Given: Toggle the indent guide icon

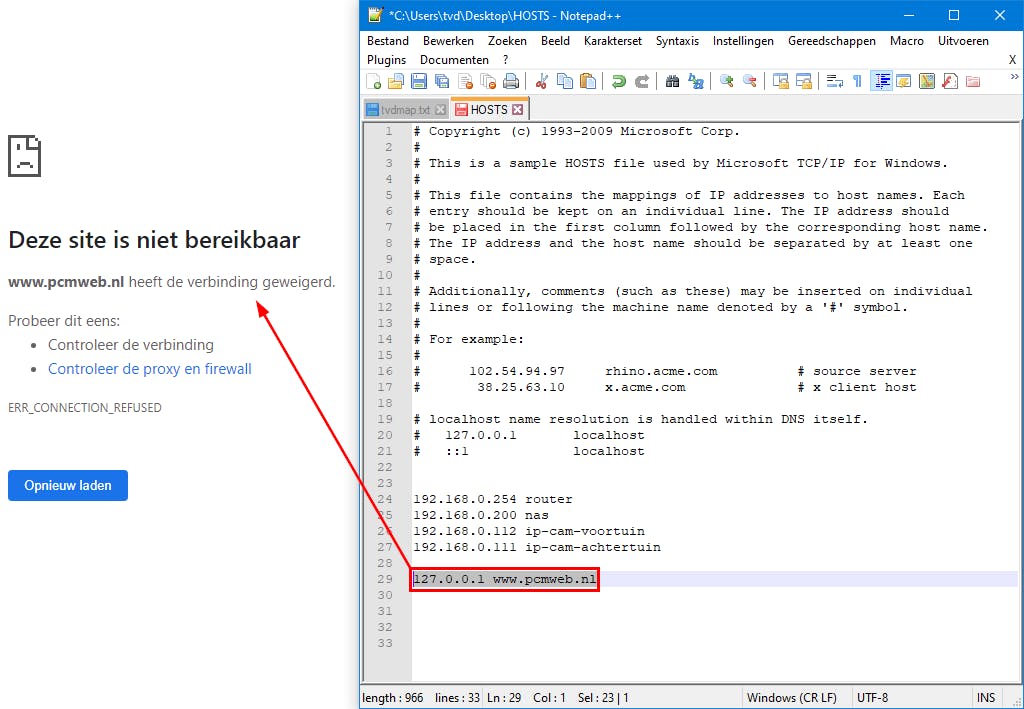Looking at the screenshot, I should coord(881,81).
